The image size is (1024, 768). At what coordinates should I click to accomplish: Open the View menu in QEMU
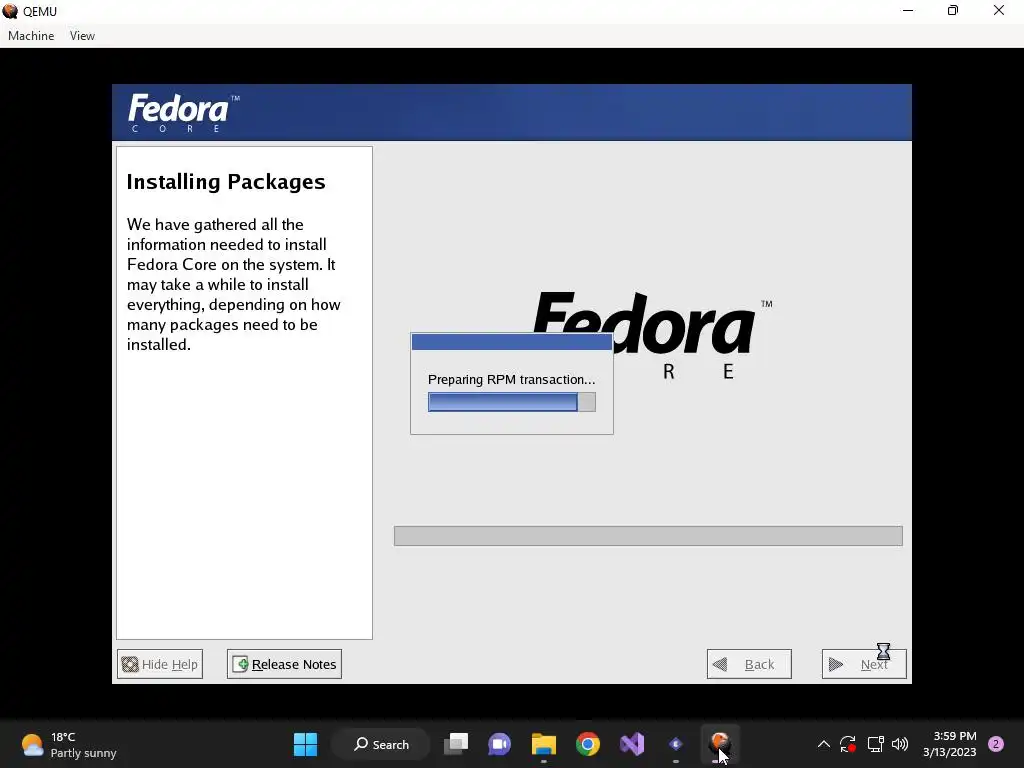point(82,36)
